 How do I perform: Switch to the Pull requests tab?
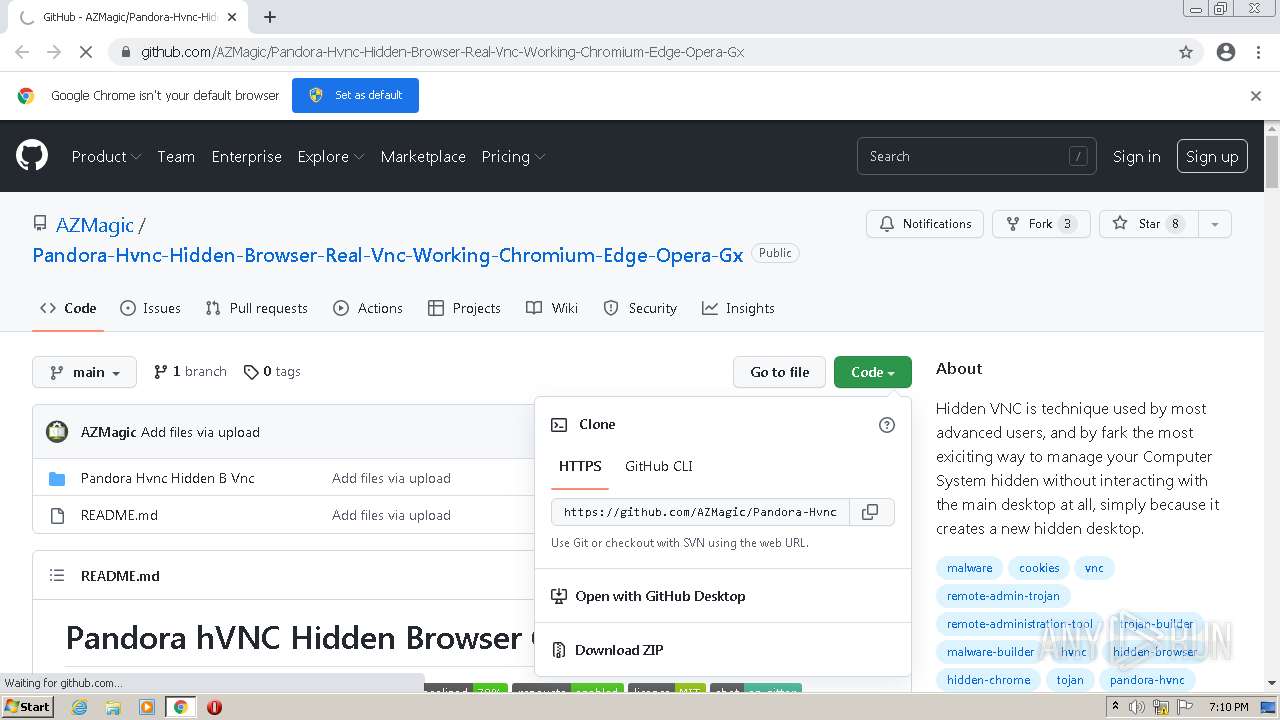pyautogui.click(x=256, y=308)
